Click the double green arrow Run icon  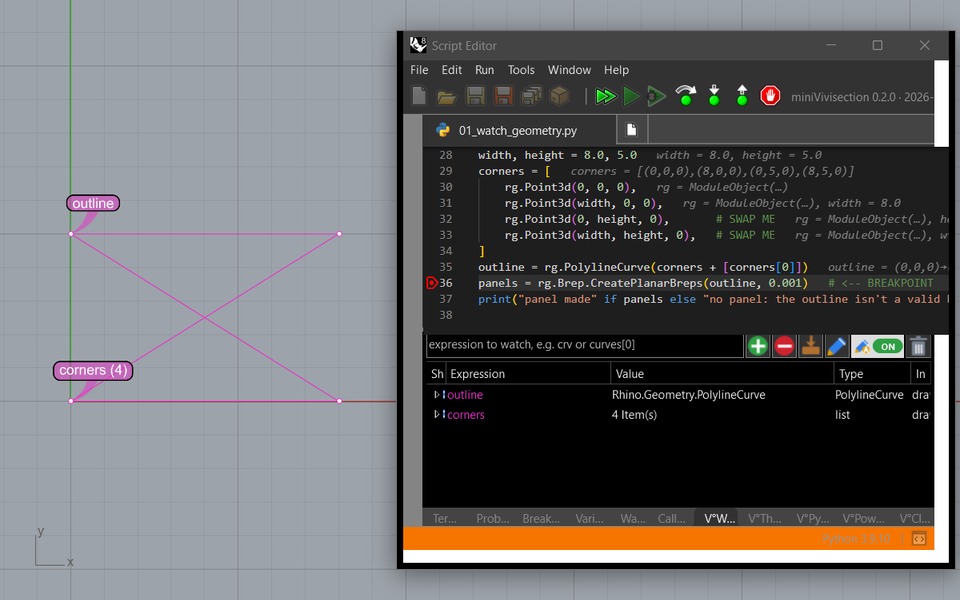[606, 96]
